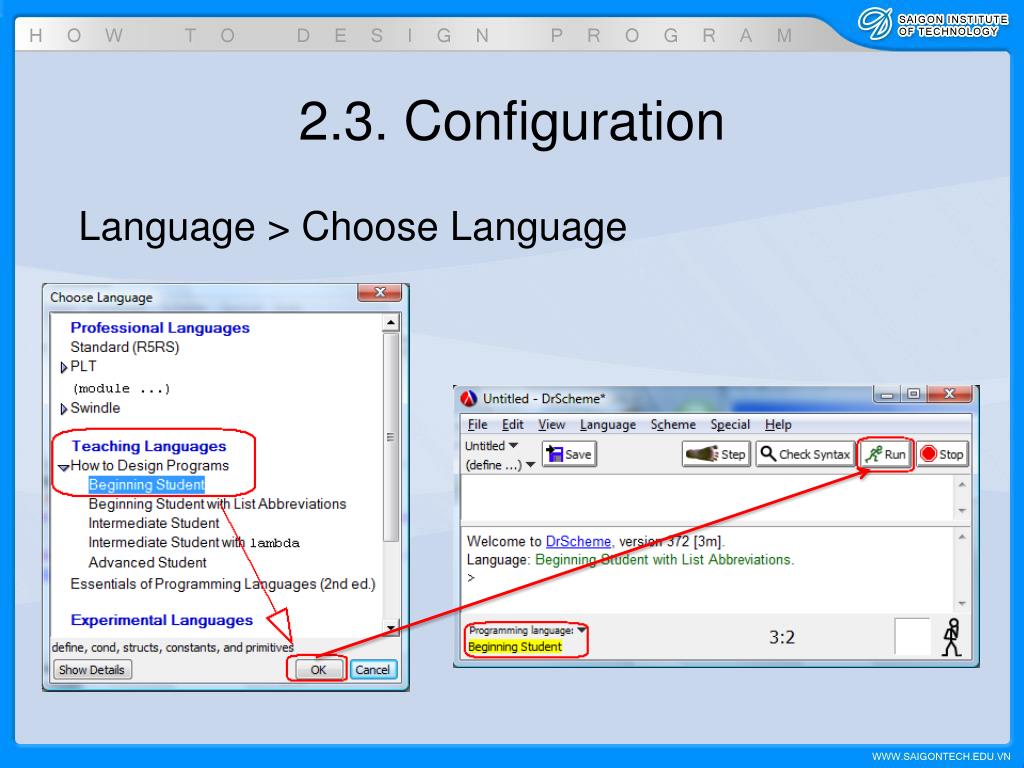Viewport: 1024px width, 768px height.
Task: Click the WWW.SAIGONTECH.EDU.VN footer text
Action: point(940,756)
